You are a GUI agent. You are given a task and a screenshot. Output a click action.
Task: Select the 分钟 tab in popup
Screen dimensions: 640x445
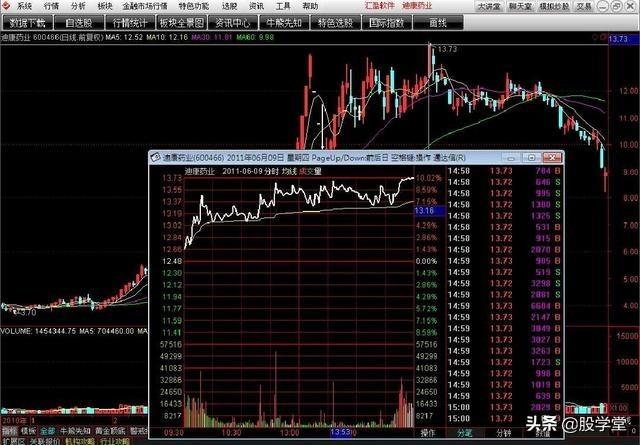pyautogui.click(x=504, y=434)
